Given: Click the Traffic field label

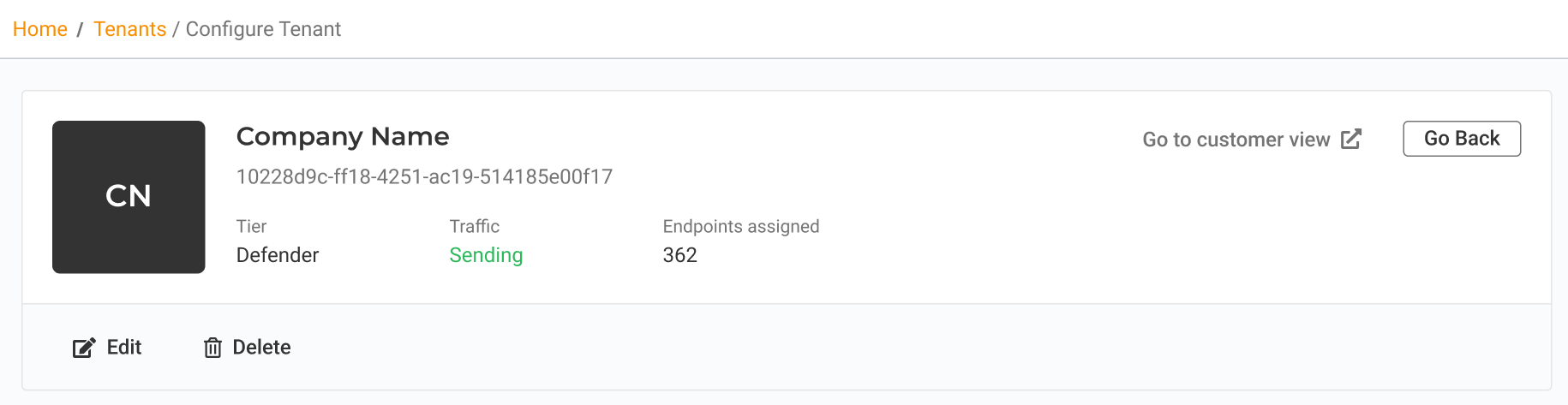Looking at the screenshot, I should tap(475, 226).
